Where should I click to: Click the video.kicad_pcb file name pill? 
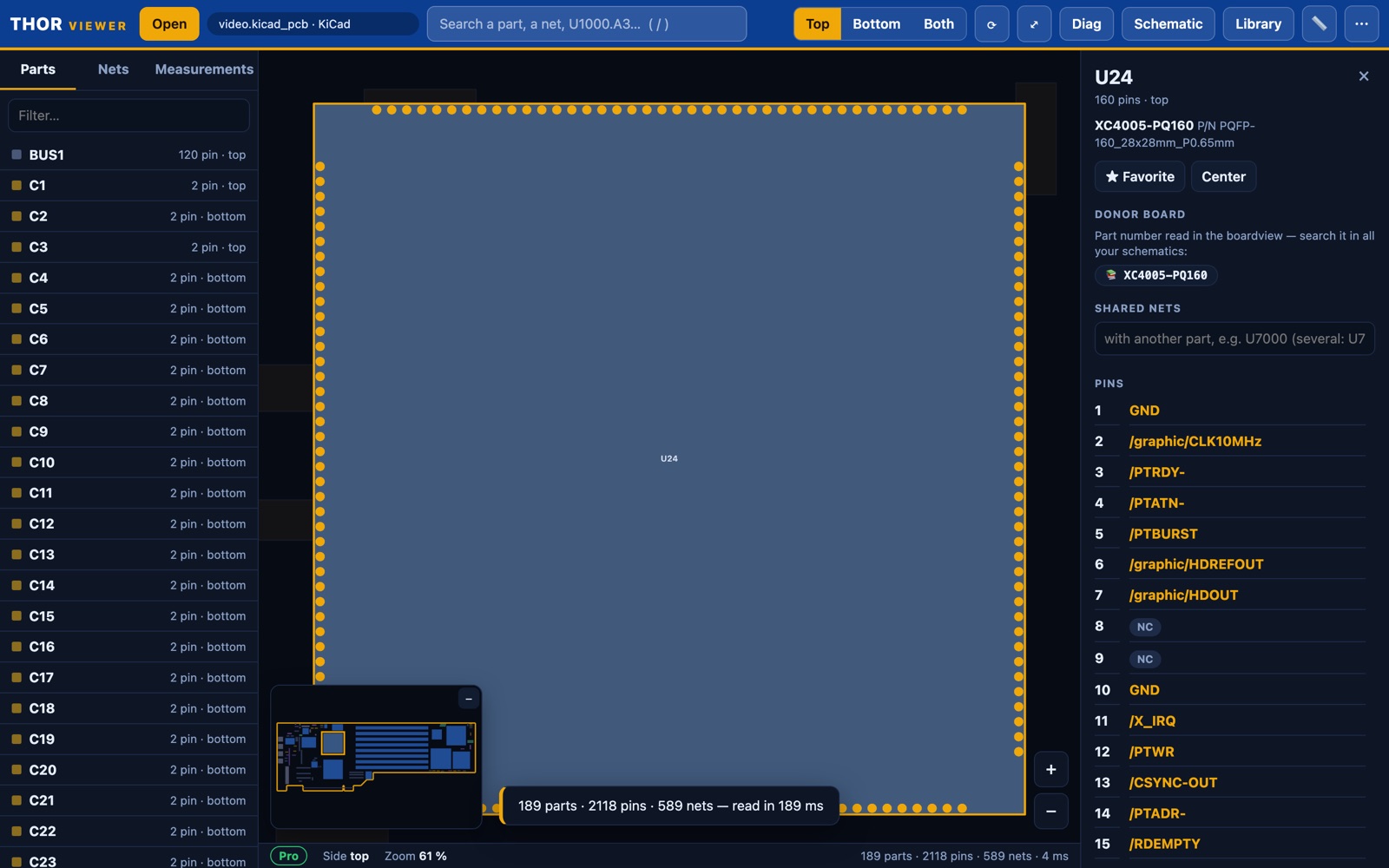click(x=313, y=24)
